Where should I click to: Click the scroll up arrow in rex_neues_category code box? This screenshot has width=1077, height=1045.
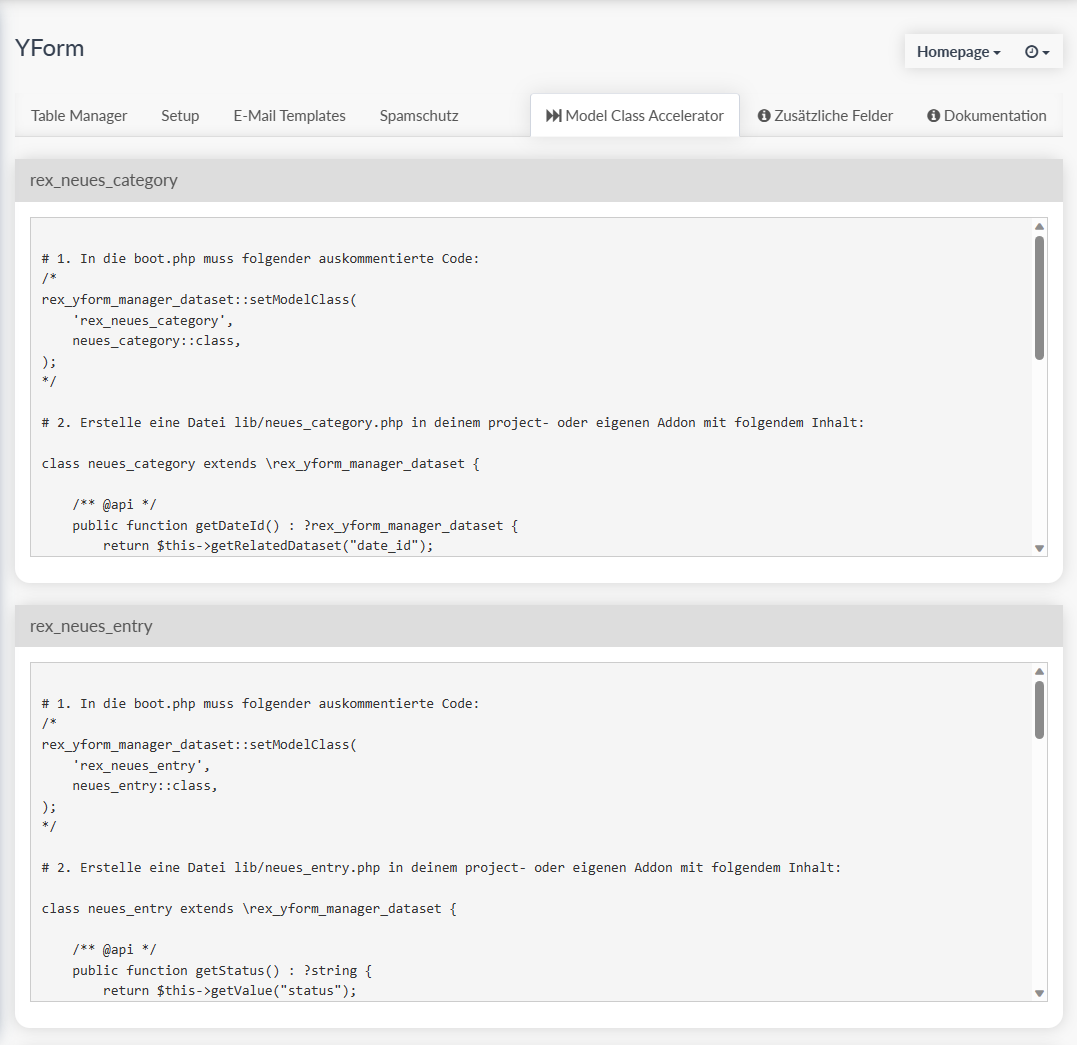(x=1039, y=226)
